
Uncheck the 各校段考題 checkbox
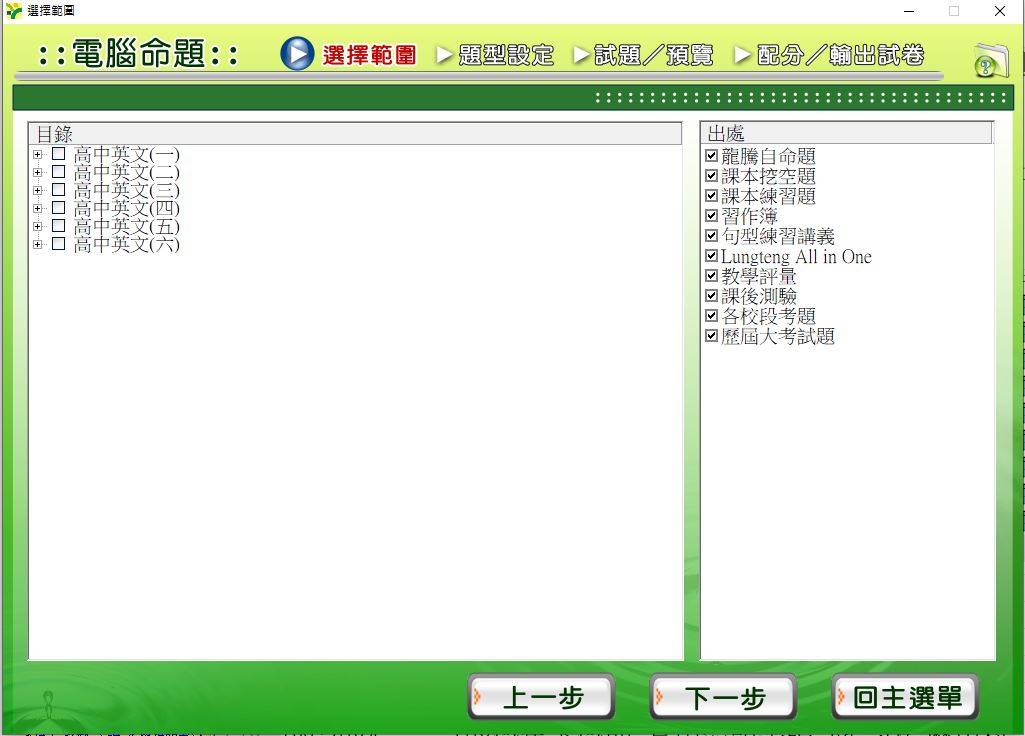tap(712, 315)
